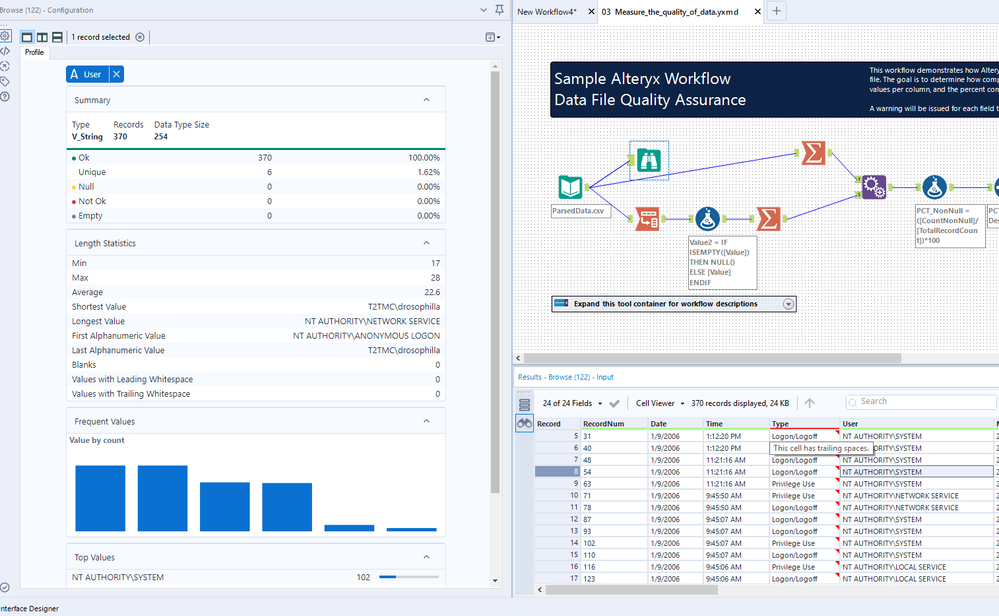This screenshot has height=616, width=999.
Task: Open the 24 of 24 Fields dropdown
Action: 573,403
